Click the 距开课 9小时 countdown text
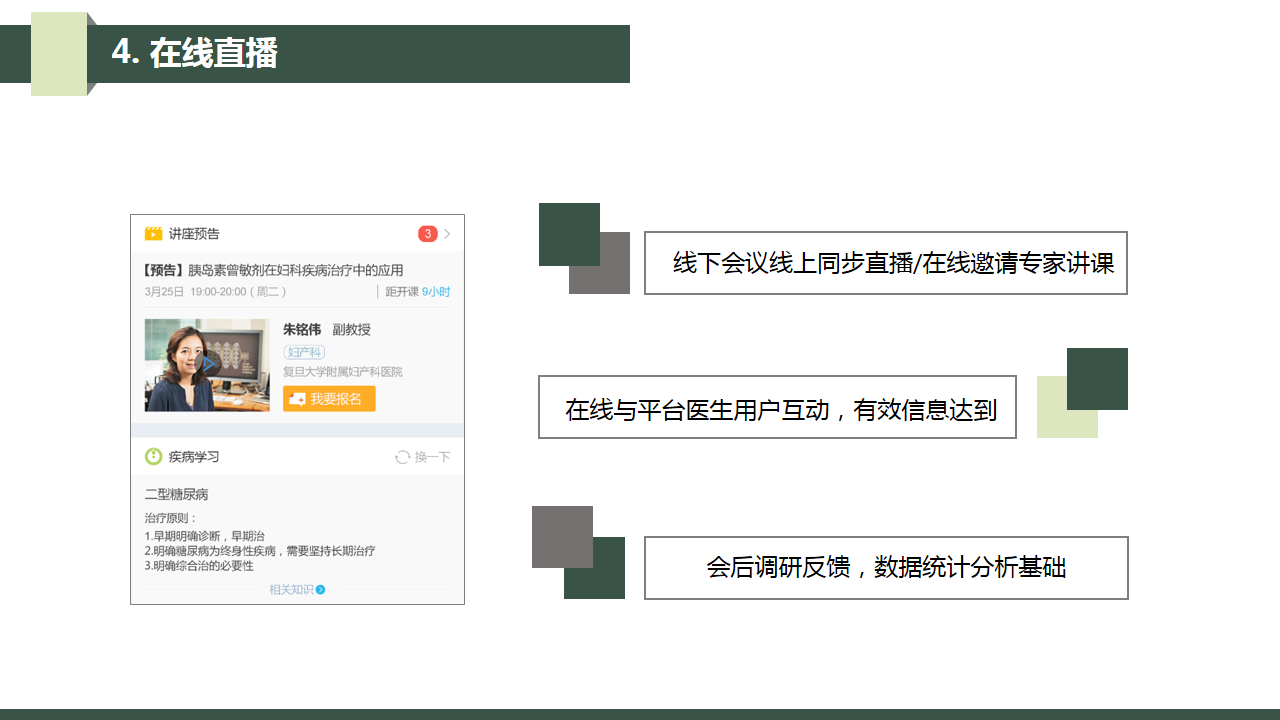1280x720 pixels. pyautogui.click(x=418, y=292)
